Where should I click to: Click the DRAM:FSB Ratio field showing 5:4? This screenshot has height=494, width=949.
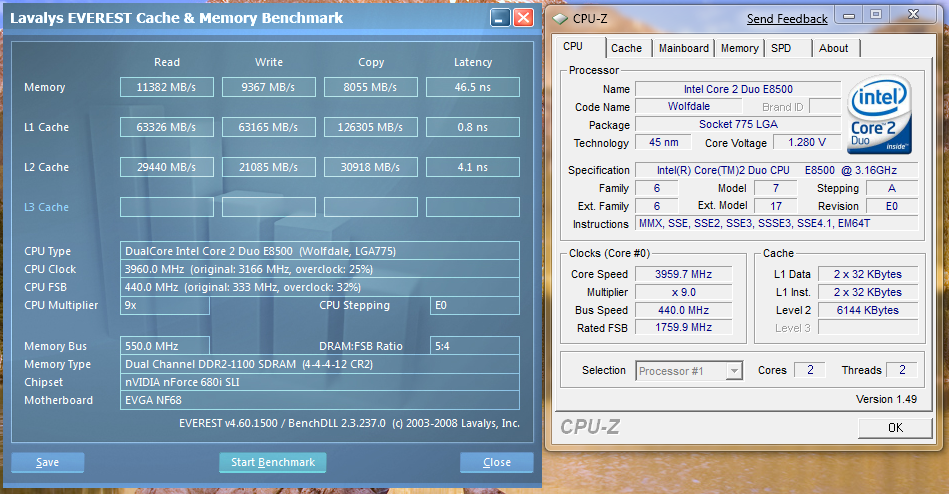click(474, 346)
